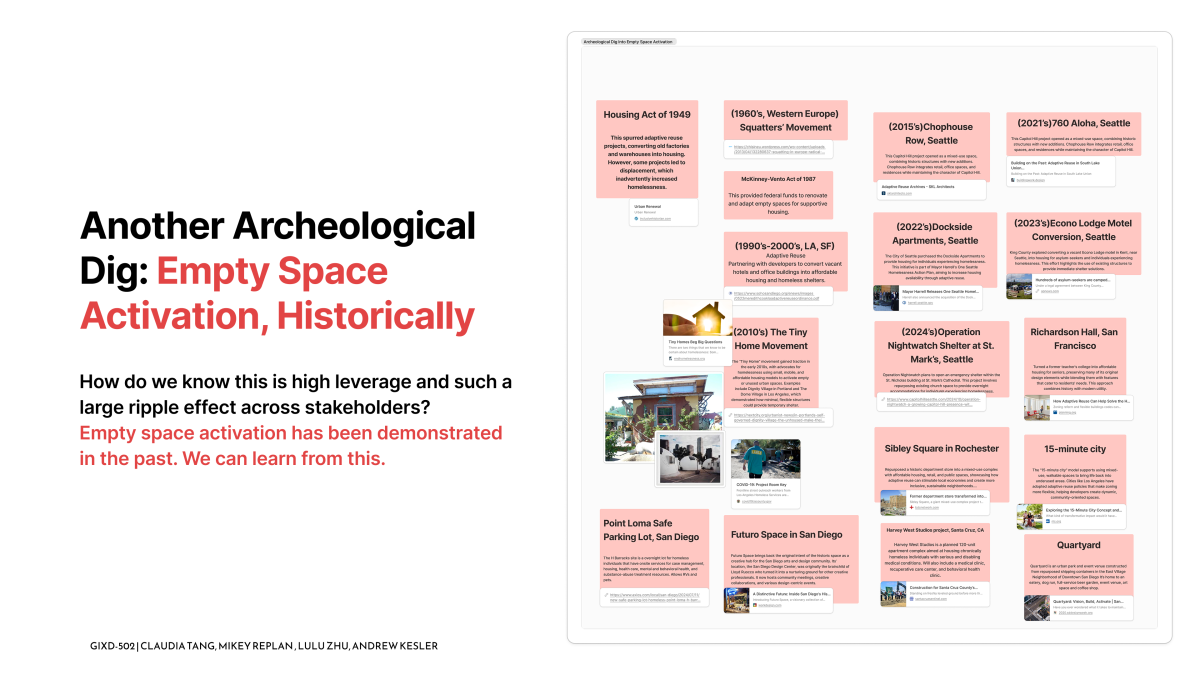The height and width of the screenshot is (675, 1200).
Task: Open the wordpress link under Squatters' Movement
Action: click(780, 151)
